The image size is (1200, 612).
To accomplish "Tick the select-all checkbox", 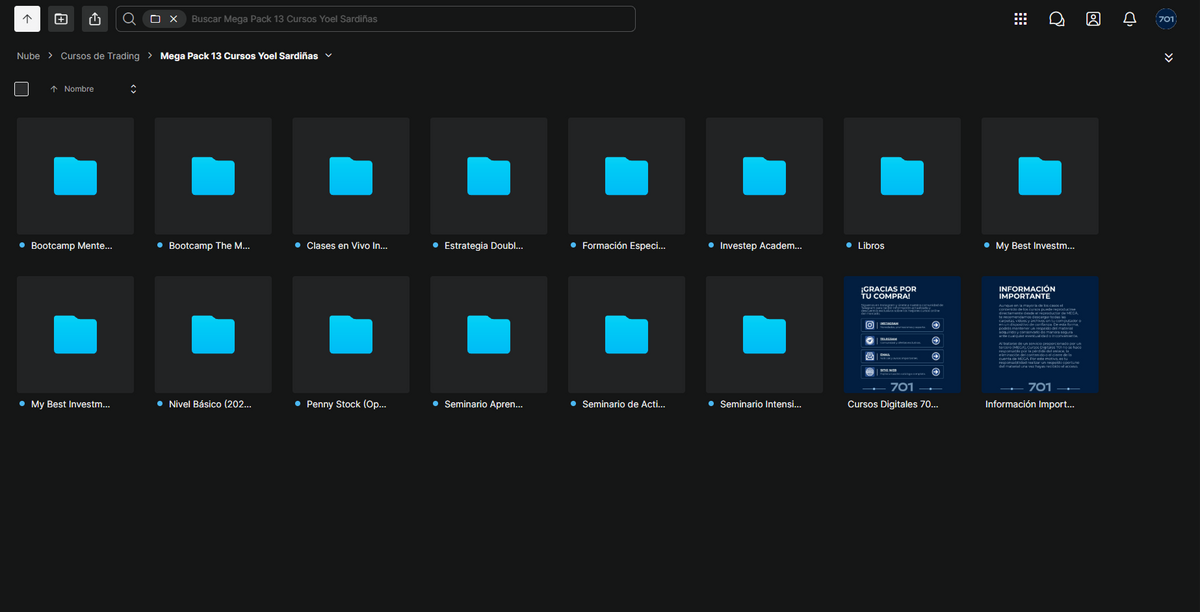I will [x=21, y=89].
